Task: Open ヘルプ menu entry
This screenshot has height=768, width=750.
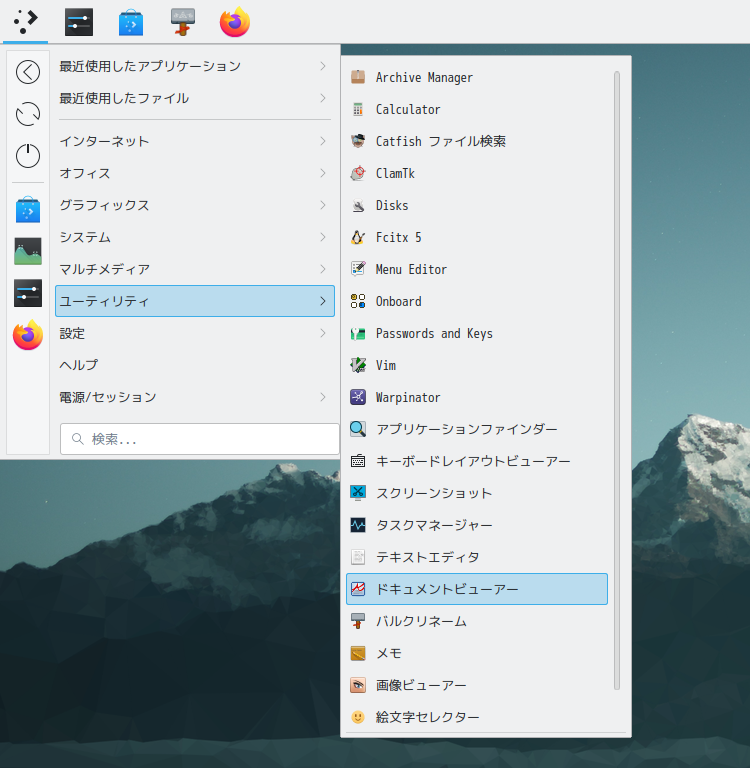Action: [x=195, y=365]
